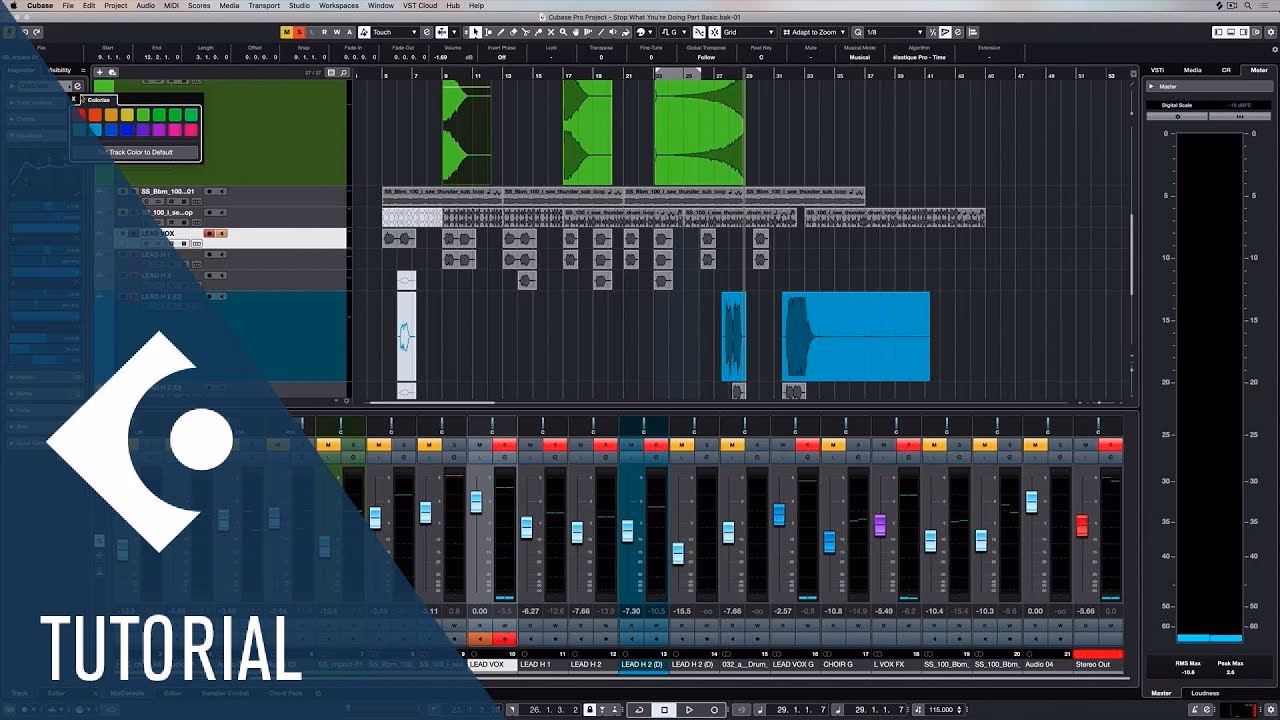Open the Workspaces menu
This screenshot has height=720, width=1280.
point(338,6)
